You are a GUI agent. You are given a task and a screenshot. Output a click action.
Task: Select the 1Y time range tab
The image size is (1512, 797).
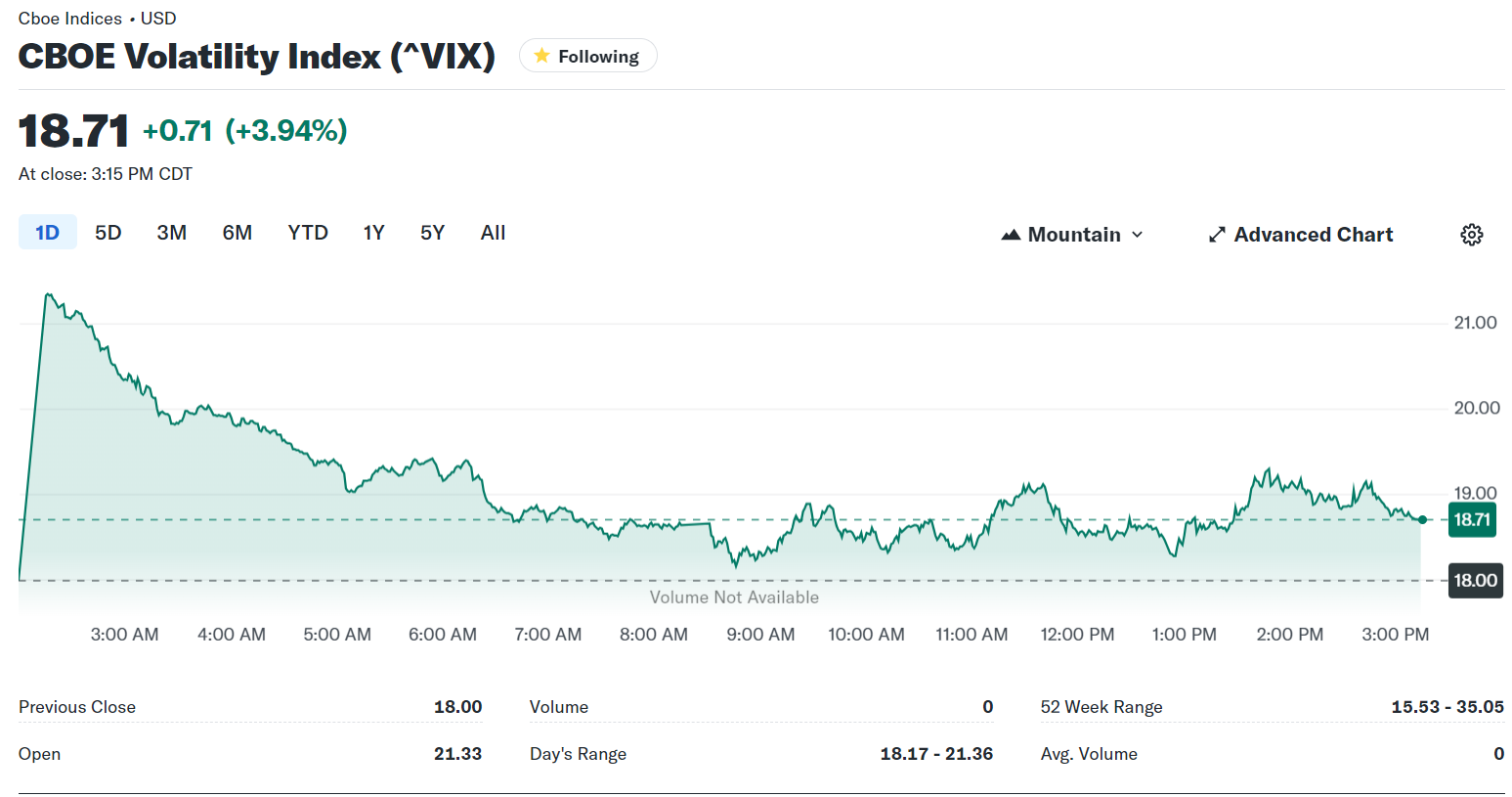coord(373,233)
